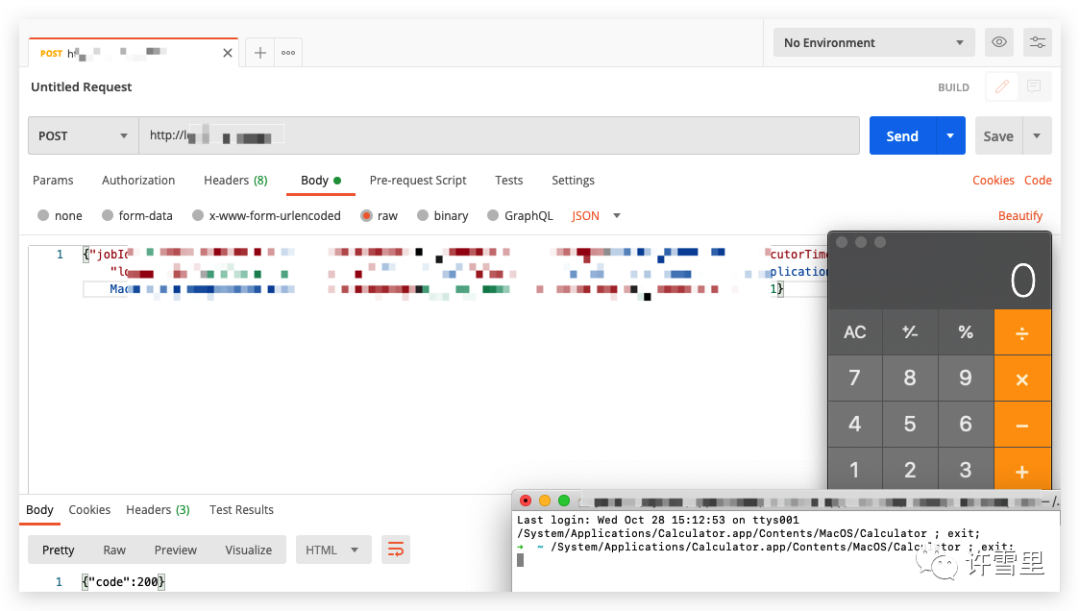Close the POST request tab
Viewport: 1080px width, 611px height.
pos(227,53)
